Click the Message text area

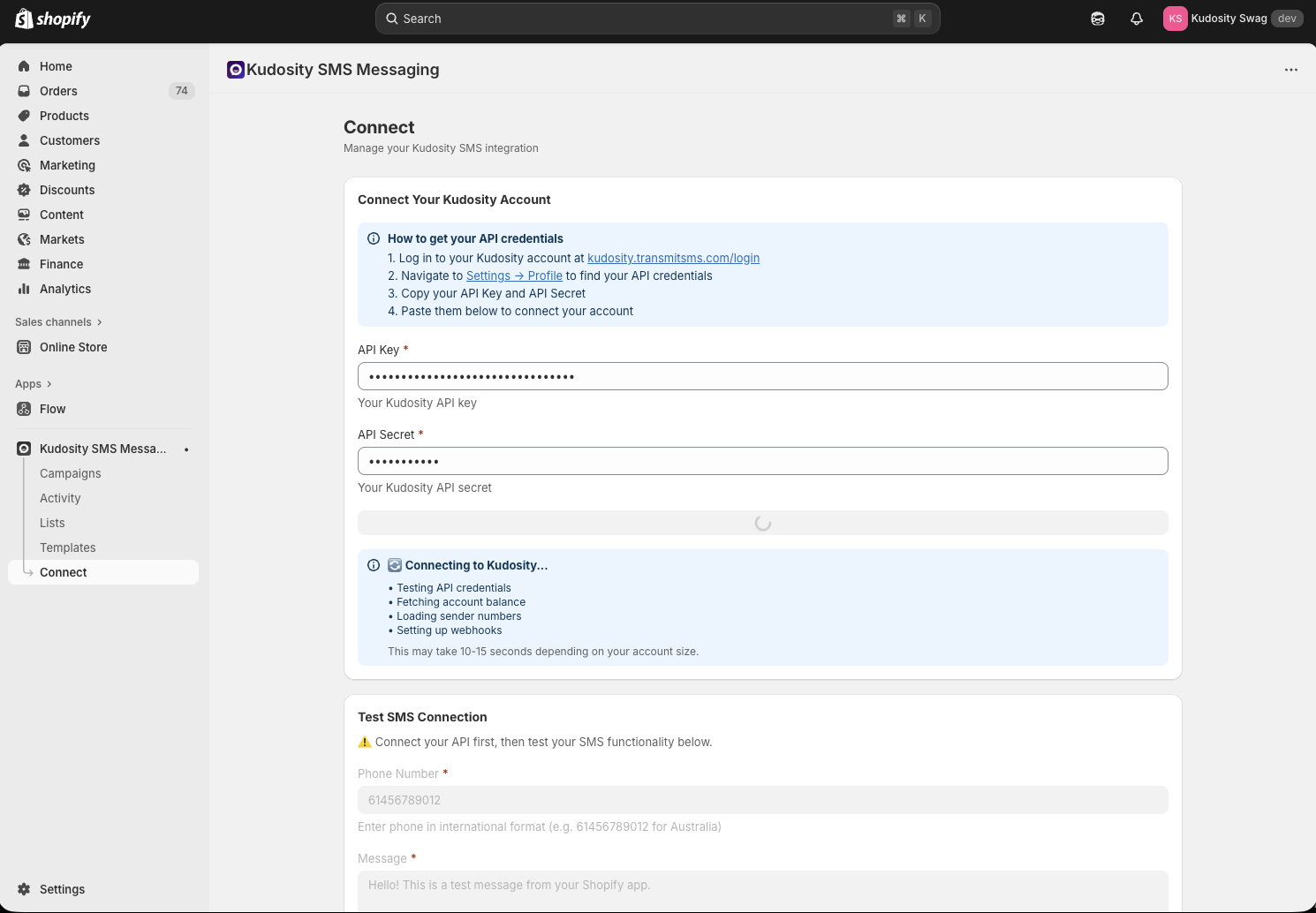(x=763, y=891)
